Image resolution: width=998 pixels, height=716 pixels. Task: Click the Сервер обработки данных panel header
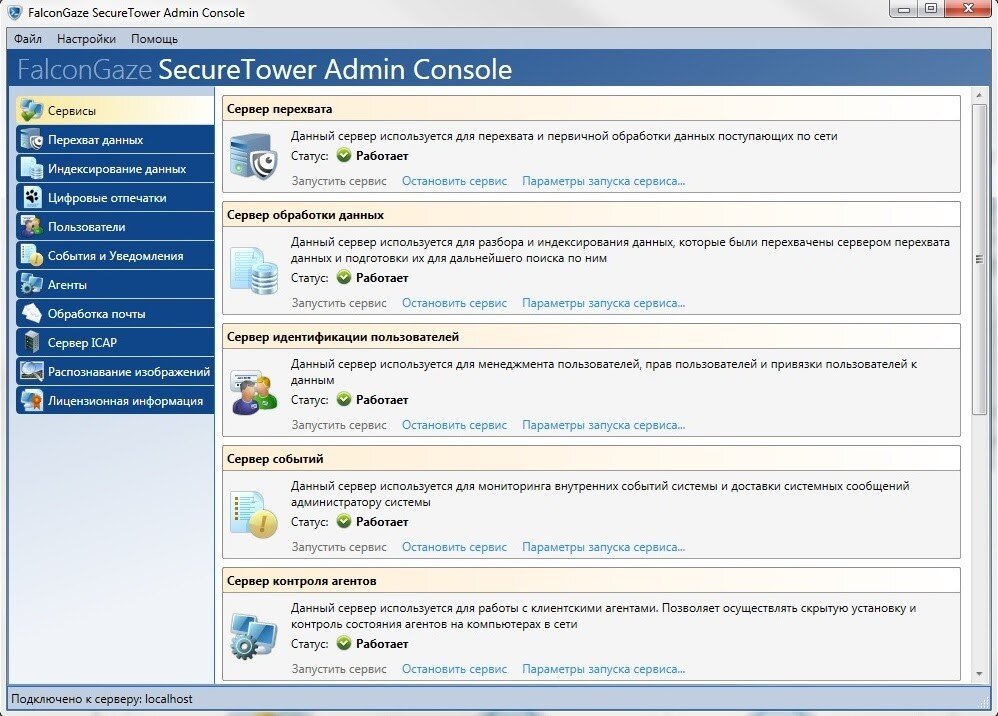point(591,214)
